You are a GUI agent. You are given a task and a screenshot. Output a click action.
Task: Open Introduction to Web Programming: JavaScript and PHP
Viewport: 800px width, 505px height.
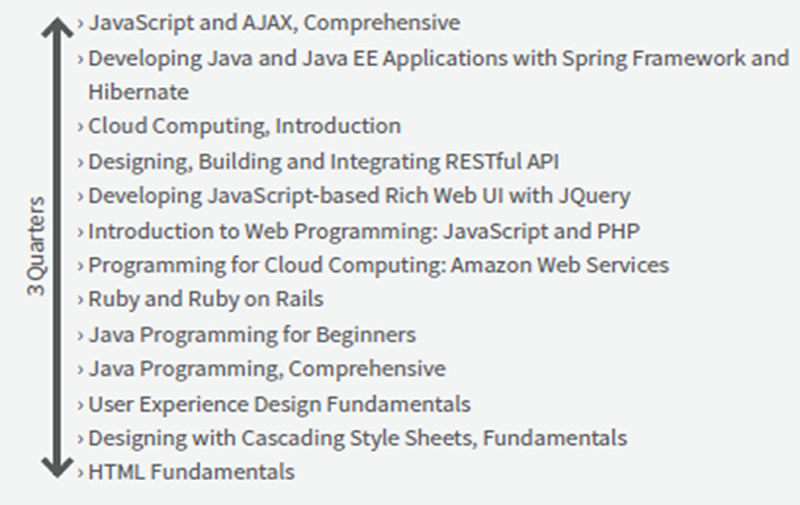pyautogui.click(x=364, y=231)
